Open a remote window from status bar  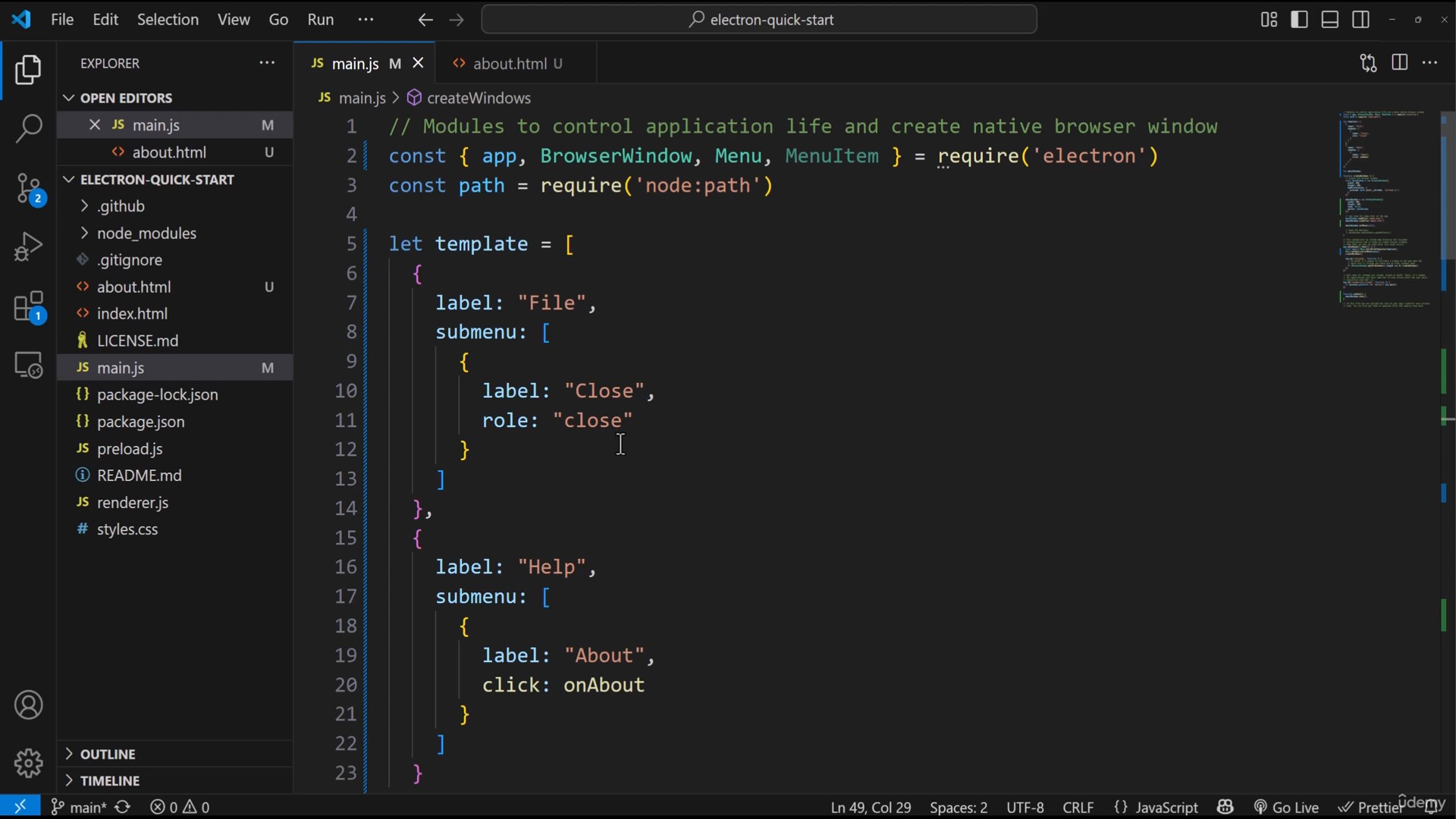20,807
